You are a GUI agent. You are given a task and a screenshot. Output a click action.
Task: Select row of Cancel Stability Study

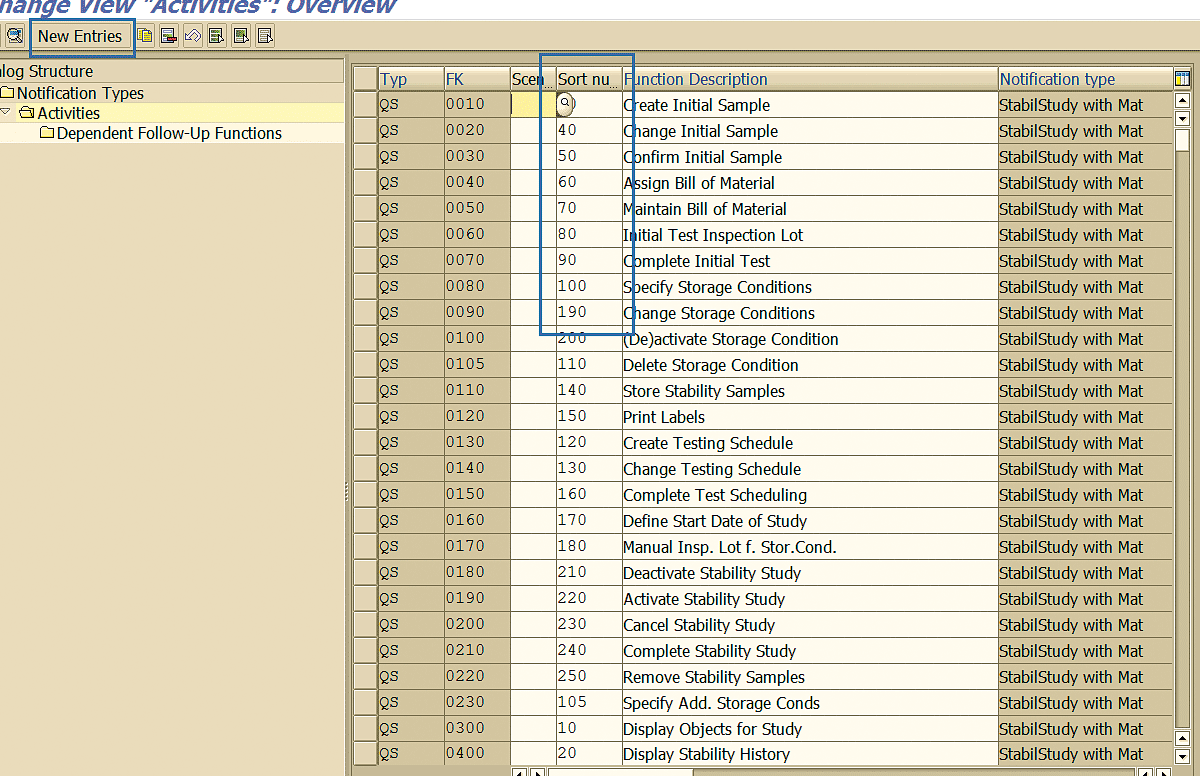365,625
